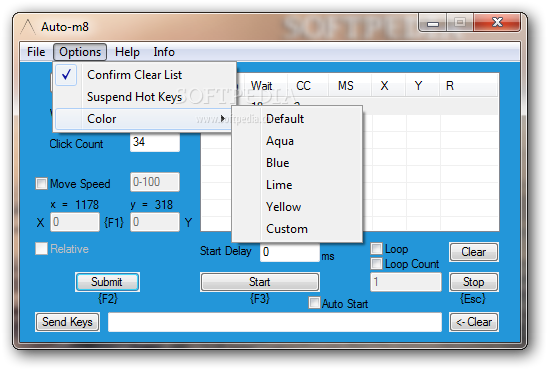Image resolution: width=548 pixels, height=370 pixels.
Task: Click the X column header
Action: coord(388,86)
